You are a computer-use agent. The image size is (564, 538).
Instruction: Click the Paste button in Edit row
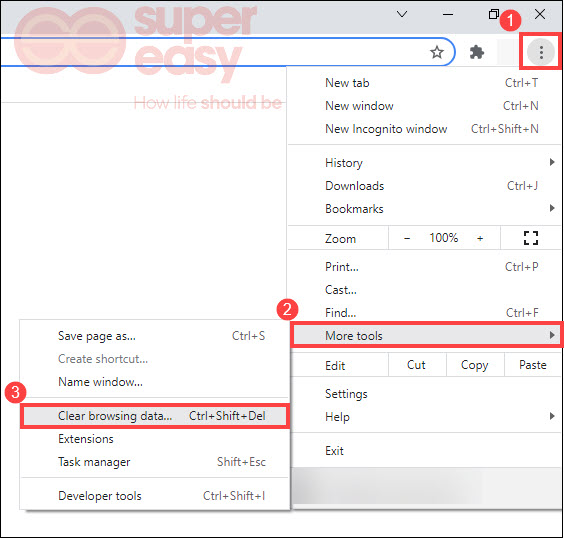pyautogui.click(x=533, y=365)
